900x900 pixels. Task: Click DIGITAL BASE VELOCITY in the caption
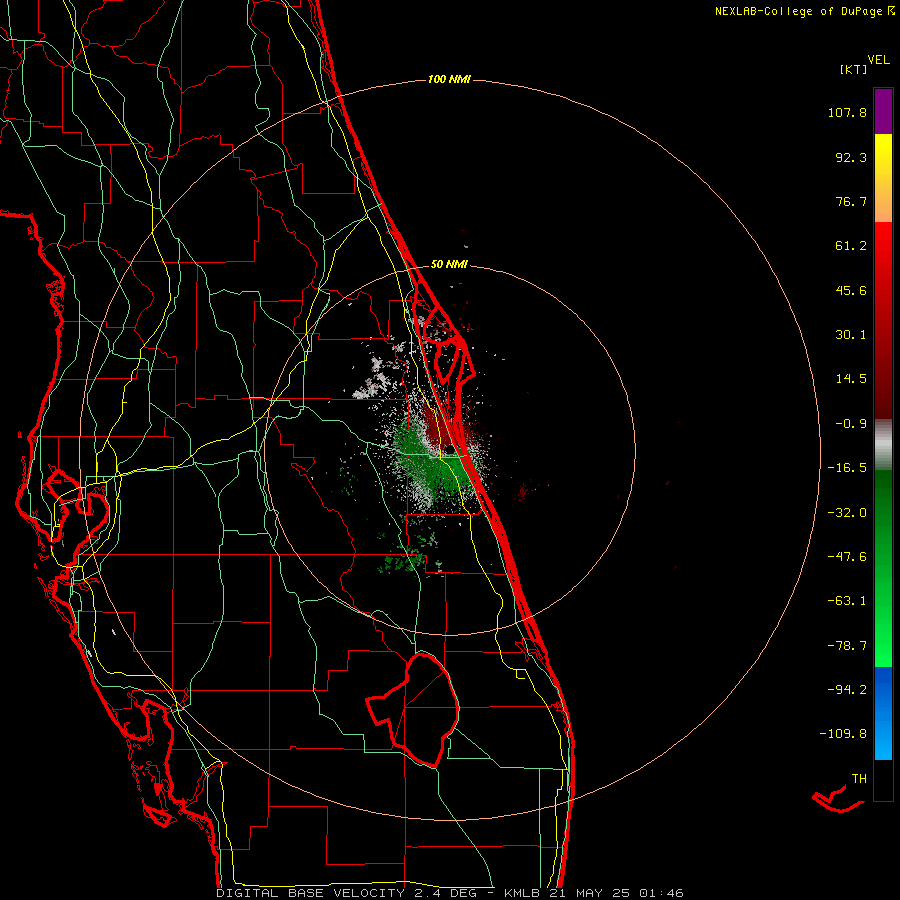pos(310,893)
